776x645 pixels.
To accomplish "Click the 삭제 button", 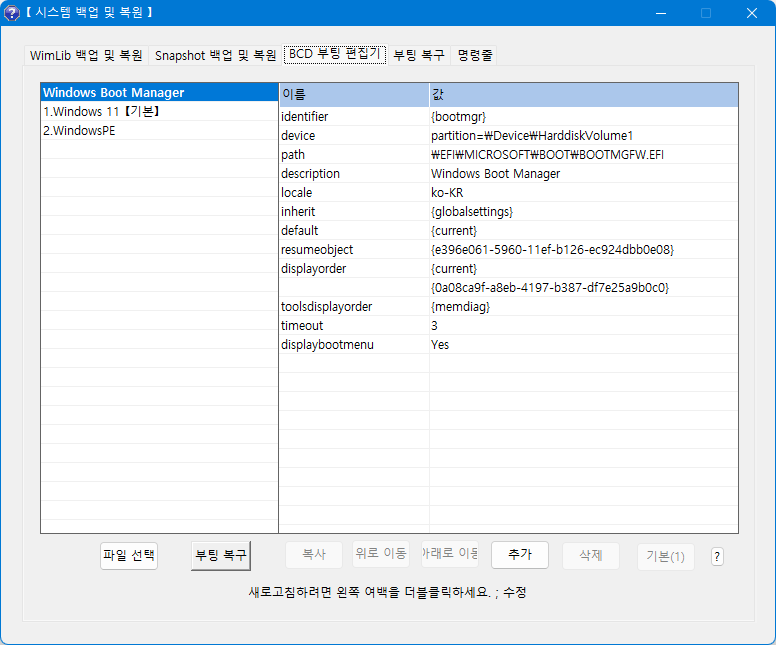I will (x=590, y=555).
